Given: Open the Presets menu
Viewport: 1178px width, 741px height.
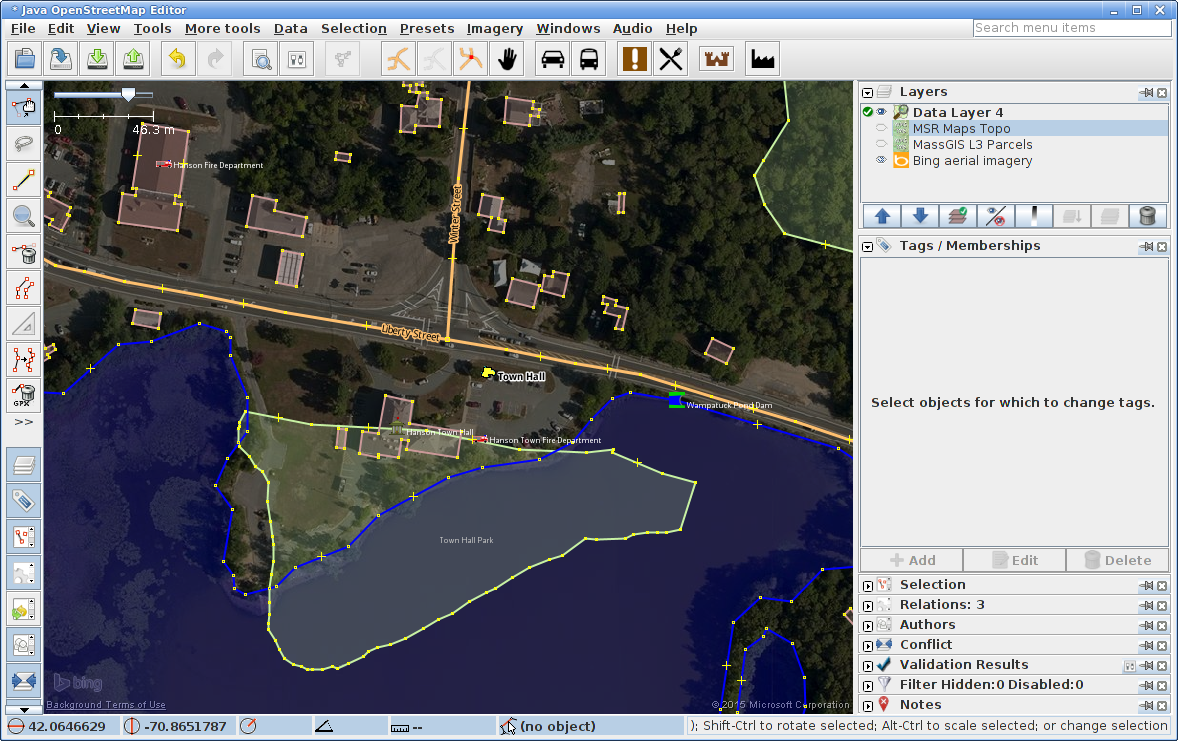Looking at the screenshot, I should [x=427, y=29].
